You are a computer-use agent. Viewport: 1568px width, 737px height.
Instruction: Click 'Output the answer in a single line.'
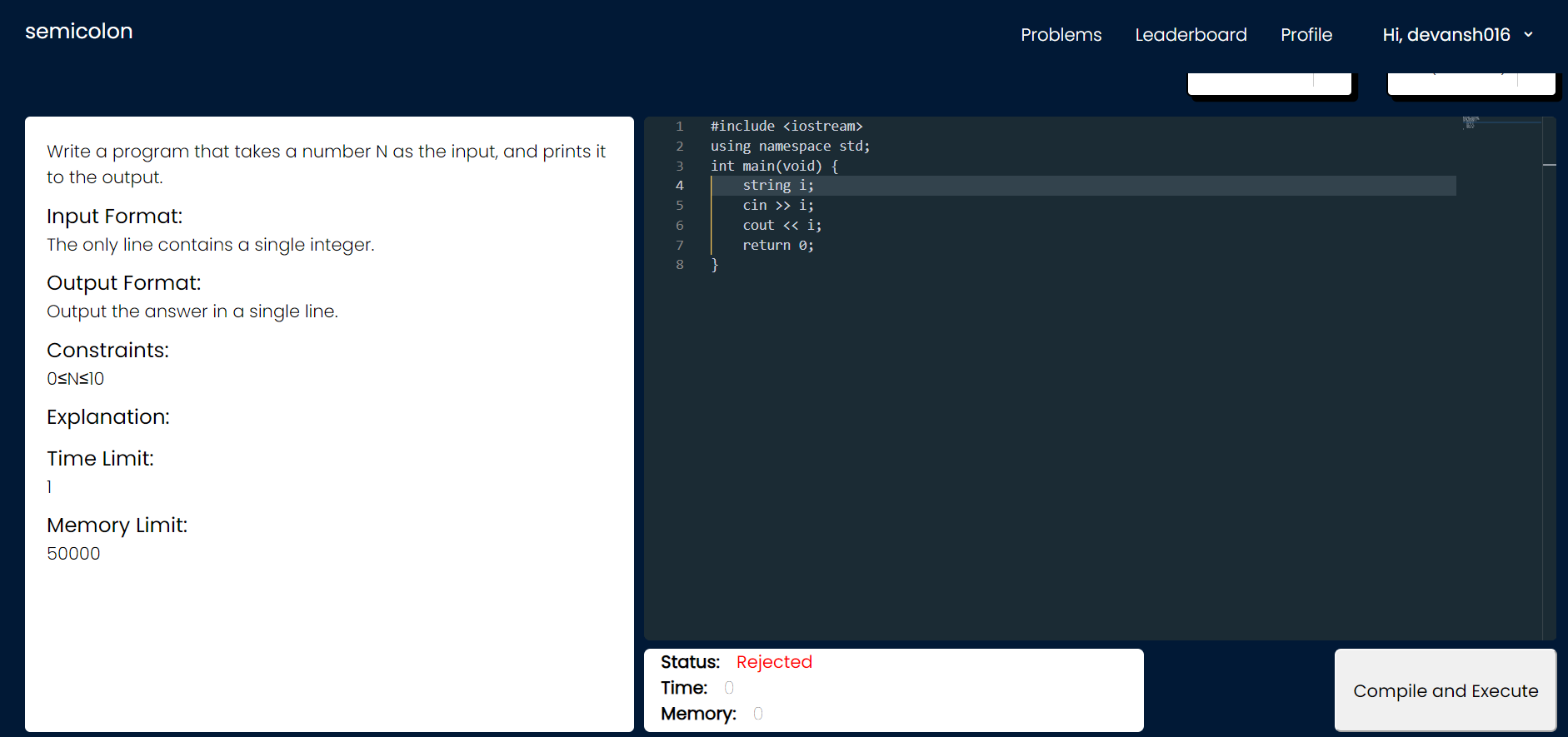tap(192, 311)
